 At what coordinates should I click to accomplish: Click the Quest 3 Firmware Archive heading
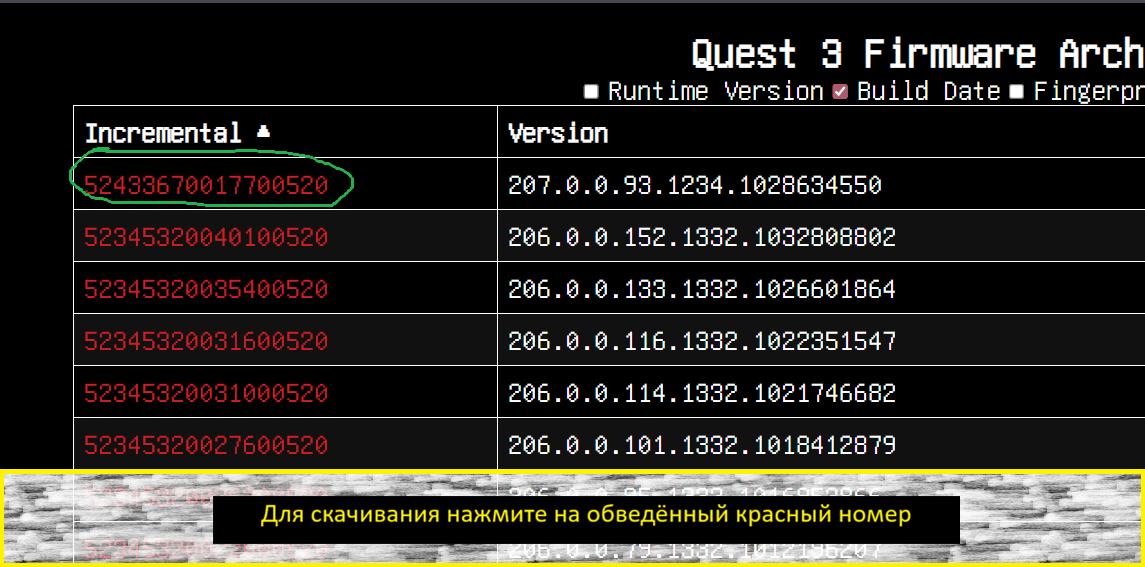point(918,53)
